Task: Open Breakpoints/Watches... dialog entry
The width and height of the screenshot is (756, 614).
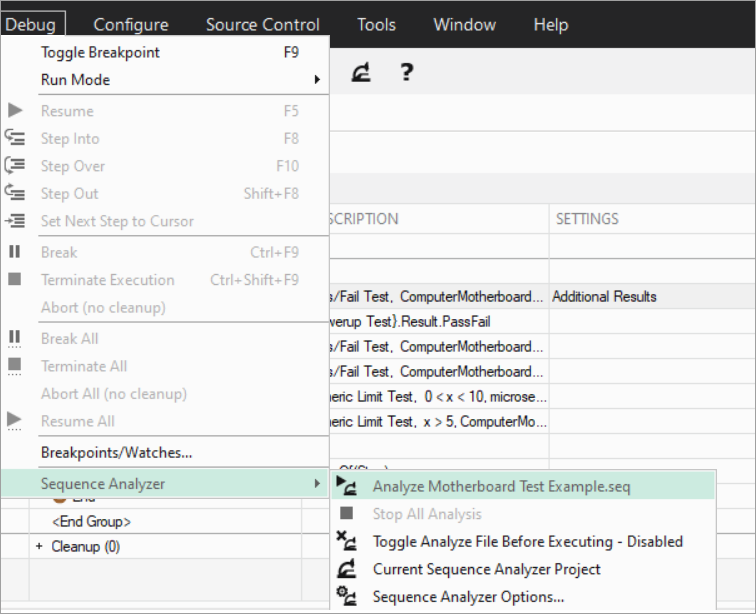Action: pos(165,452)
